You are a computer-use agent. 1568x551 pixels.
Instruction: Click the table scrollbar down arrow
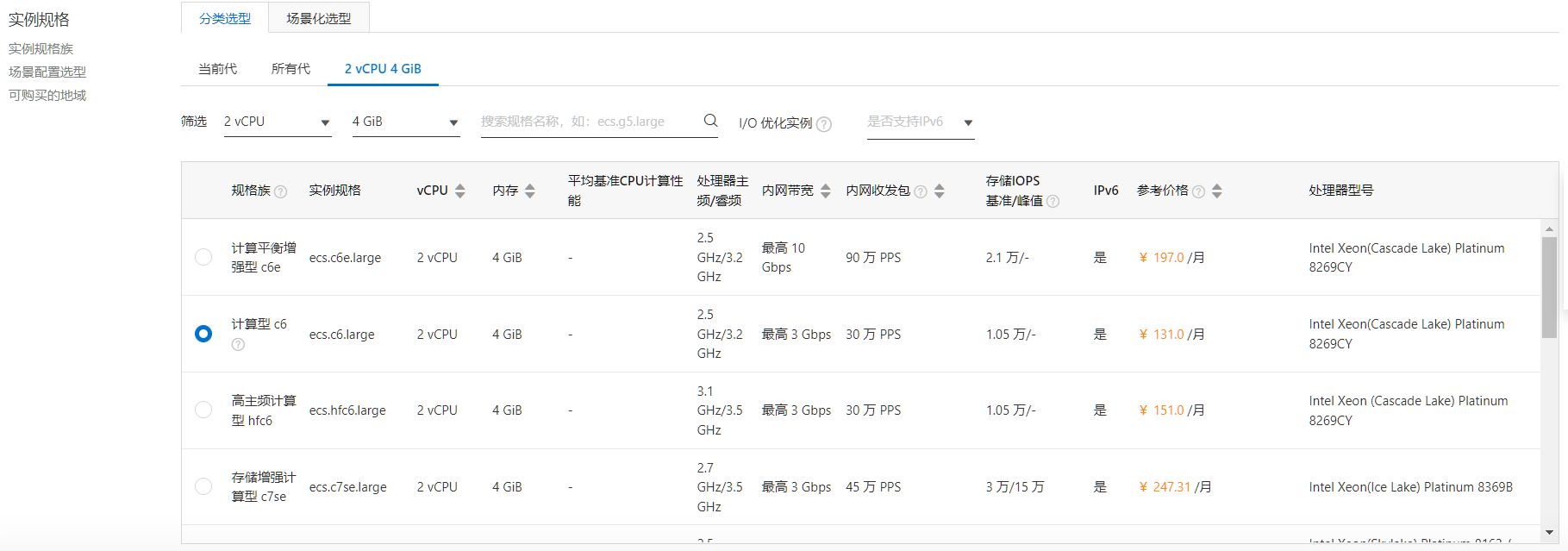(1549, 532)
